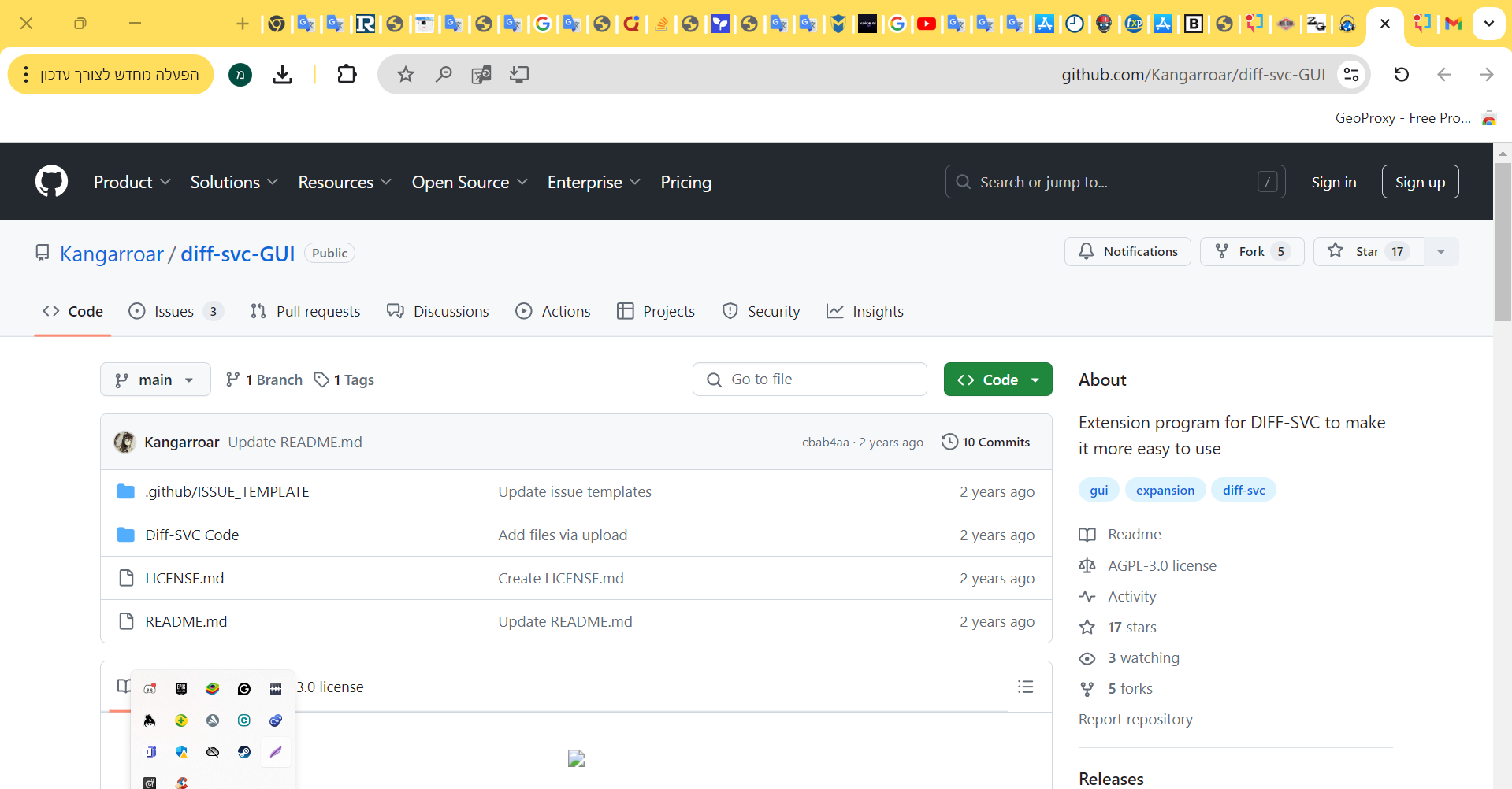1512x789 pixels.
Task: Click the Sign in link
Action: click(x=1333, y=182)
